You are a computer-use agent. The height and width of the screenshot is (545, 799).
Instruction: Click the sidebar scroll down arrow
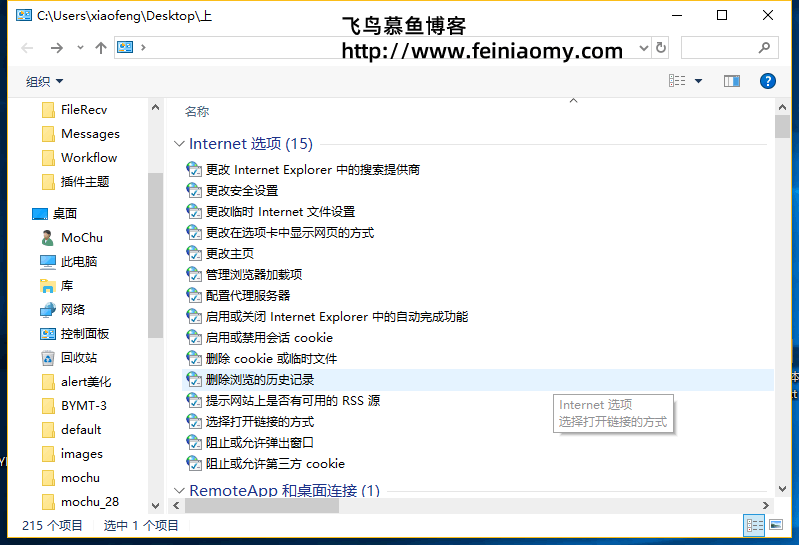click(155, 506)
